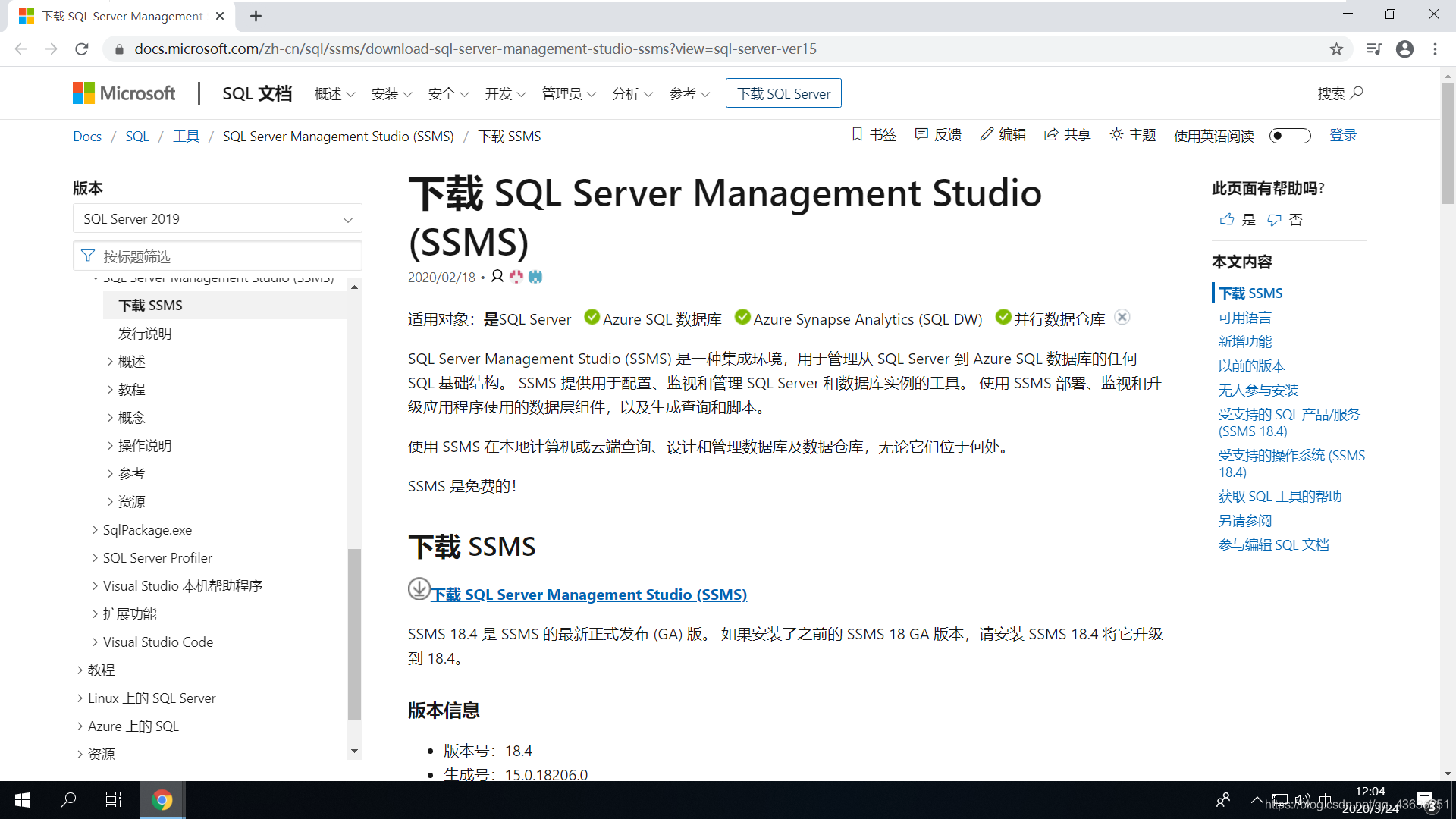Open Chrome three-dot menu
The width and height of the screenshot is (1456, 819).
tap(1435, 49)
